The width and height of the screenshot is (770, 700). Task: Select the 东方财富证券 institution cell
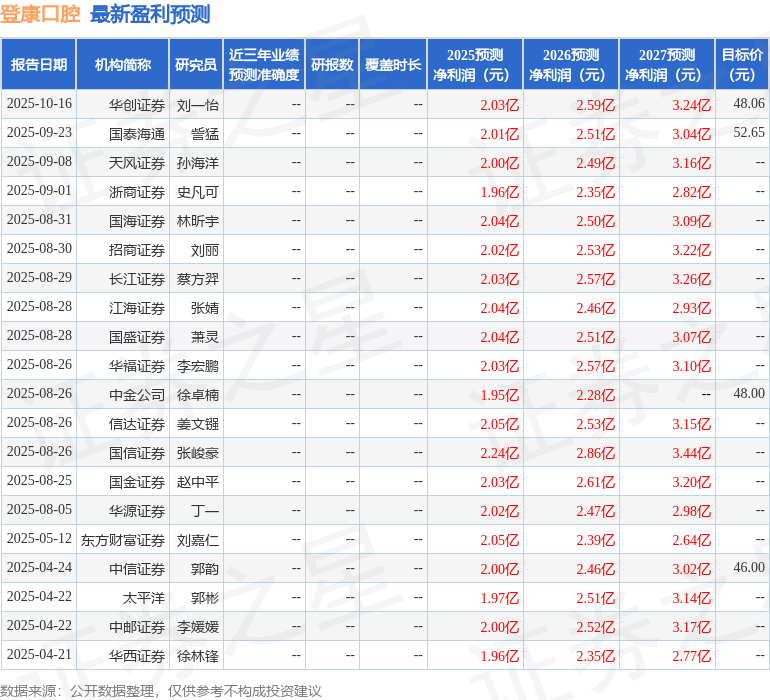[x=123, y=540]
